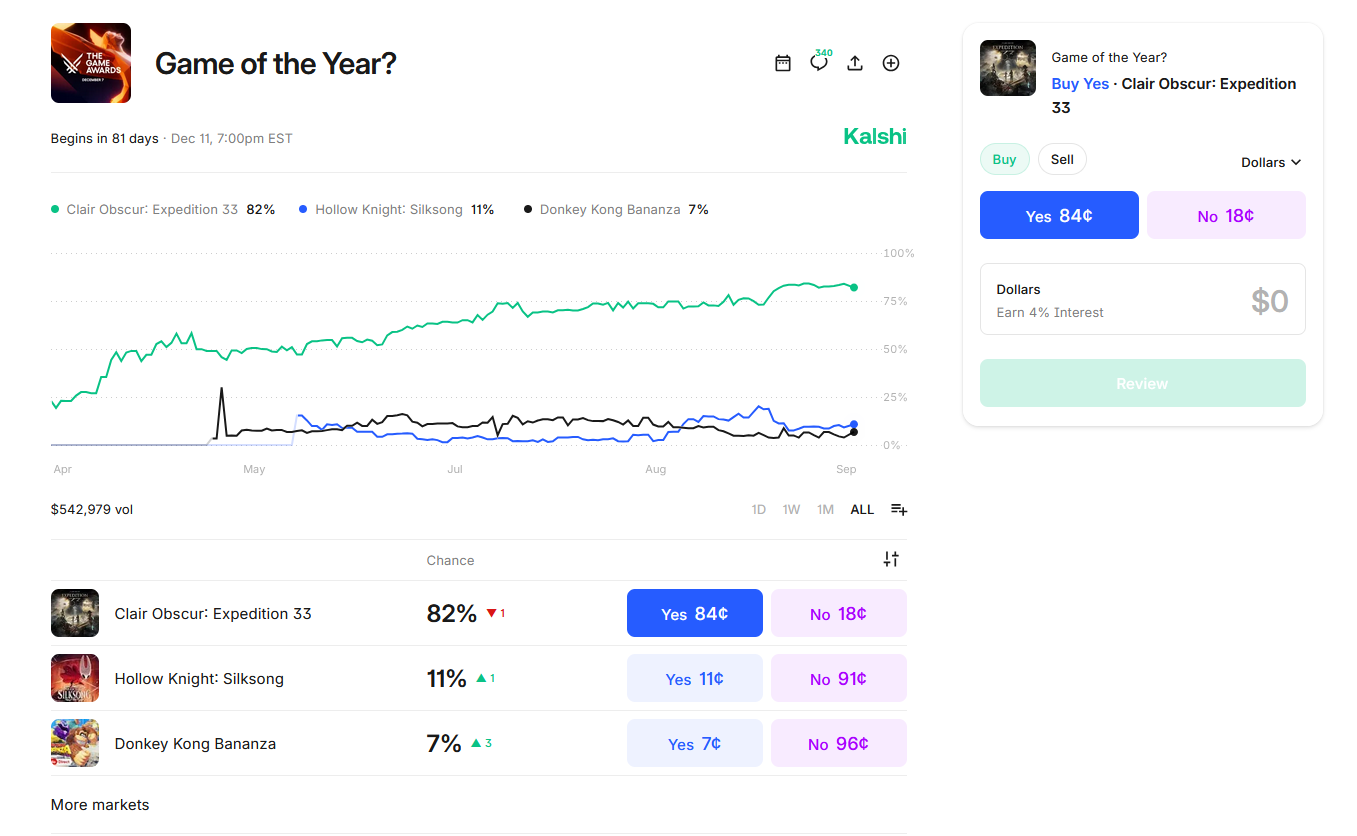The width and height of the screenshot is (1357, 836).
Task: Click the green chart endpoint marker
Action: (854, 288)
